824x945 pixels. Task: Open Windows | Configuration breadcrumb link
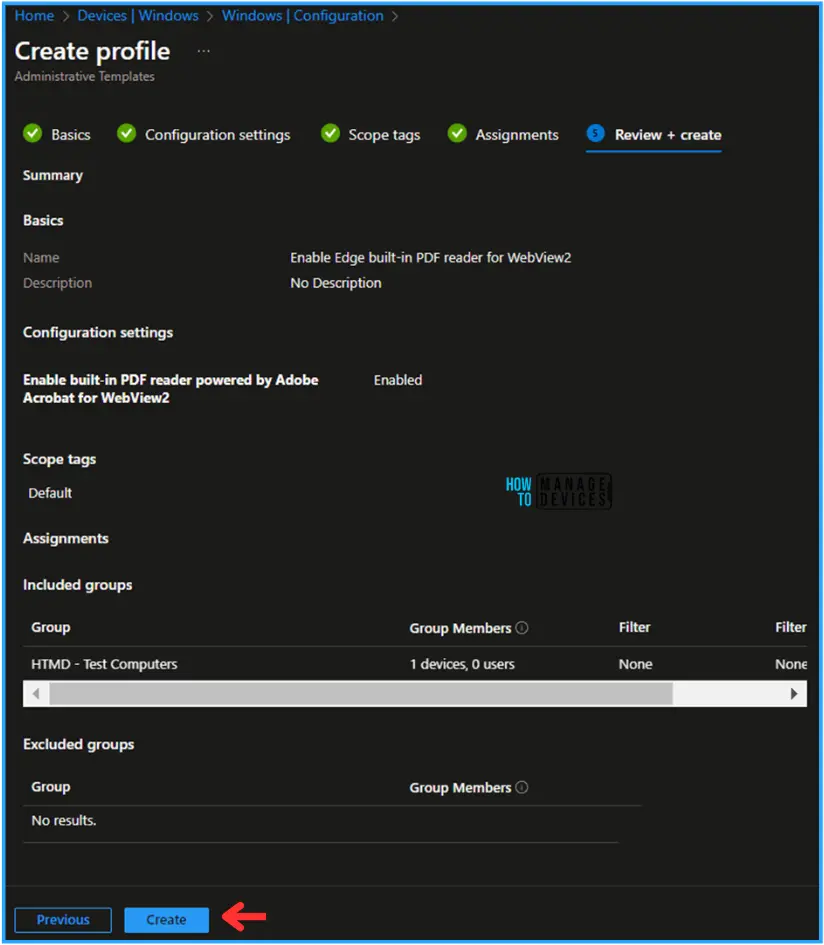pyautogui.click(x=303, y=16)
